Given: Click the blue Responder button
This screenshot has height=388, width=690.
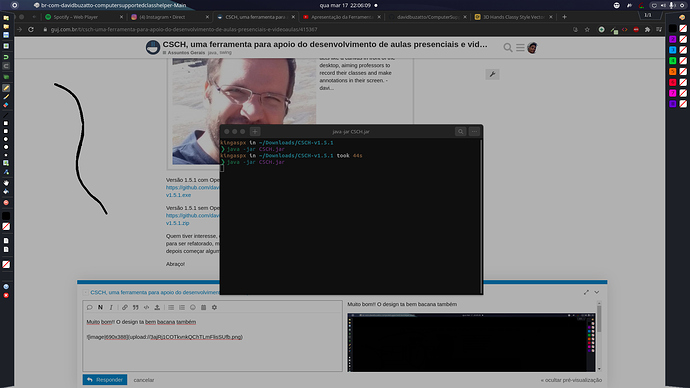Looking at the screenshot, I should coord(105,380).
